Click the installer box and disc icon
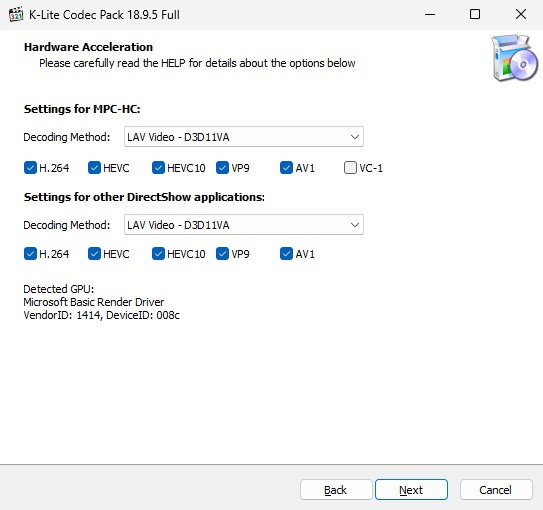The height and width of the screenshot is (510, 543). coord(514,58)
